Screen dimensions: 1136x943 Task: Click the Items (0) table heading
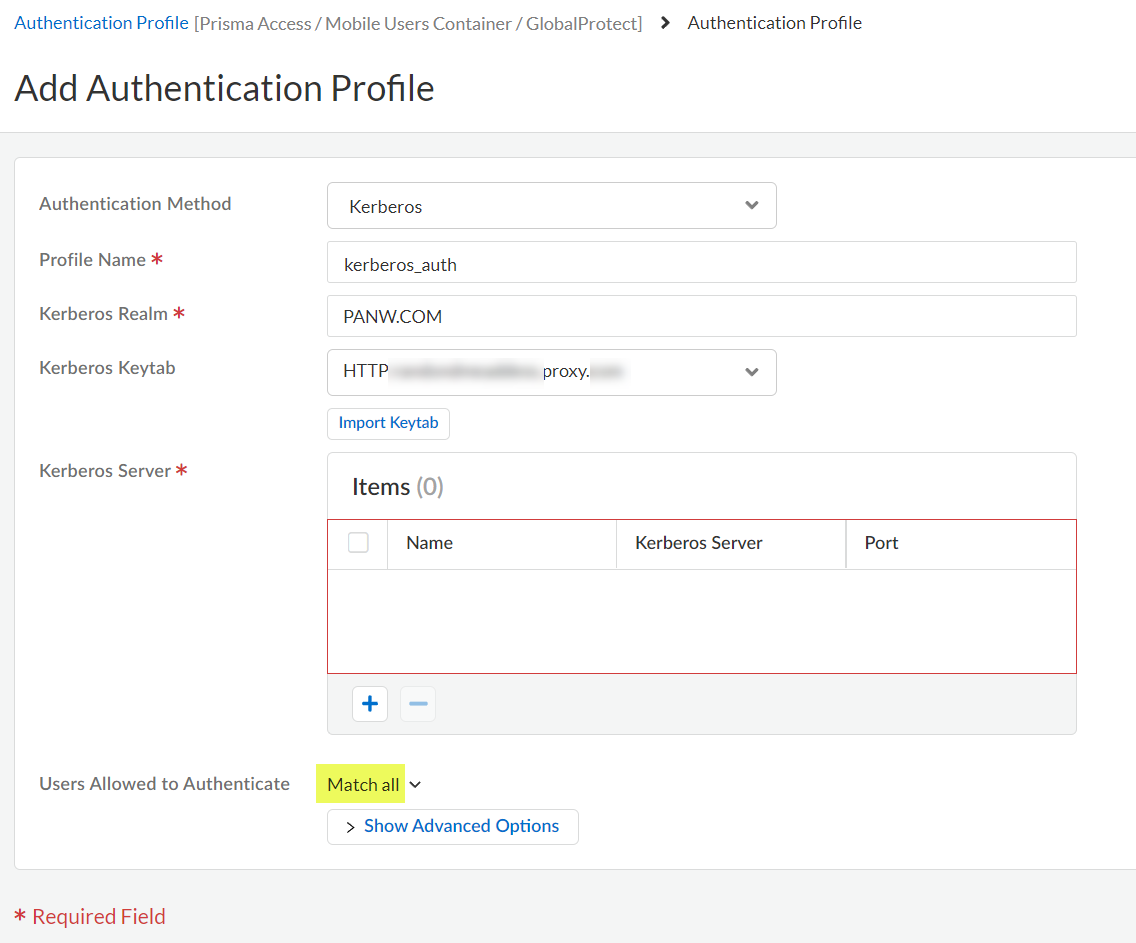(397, 487)
